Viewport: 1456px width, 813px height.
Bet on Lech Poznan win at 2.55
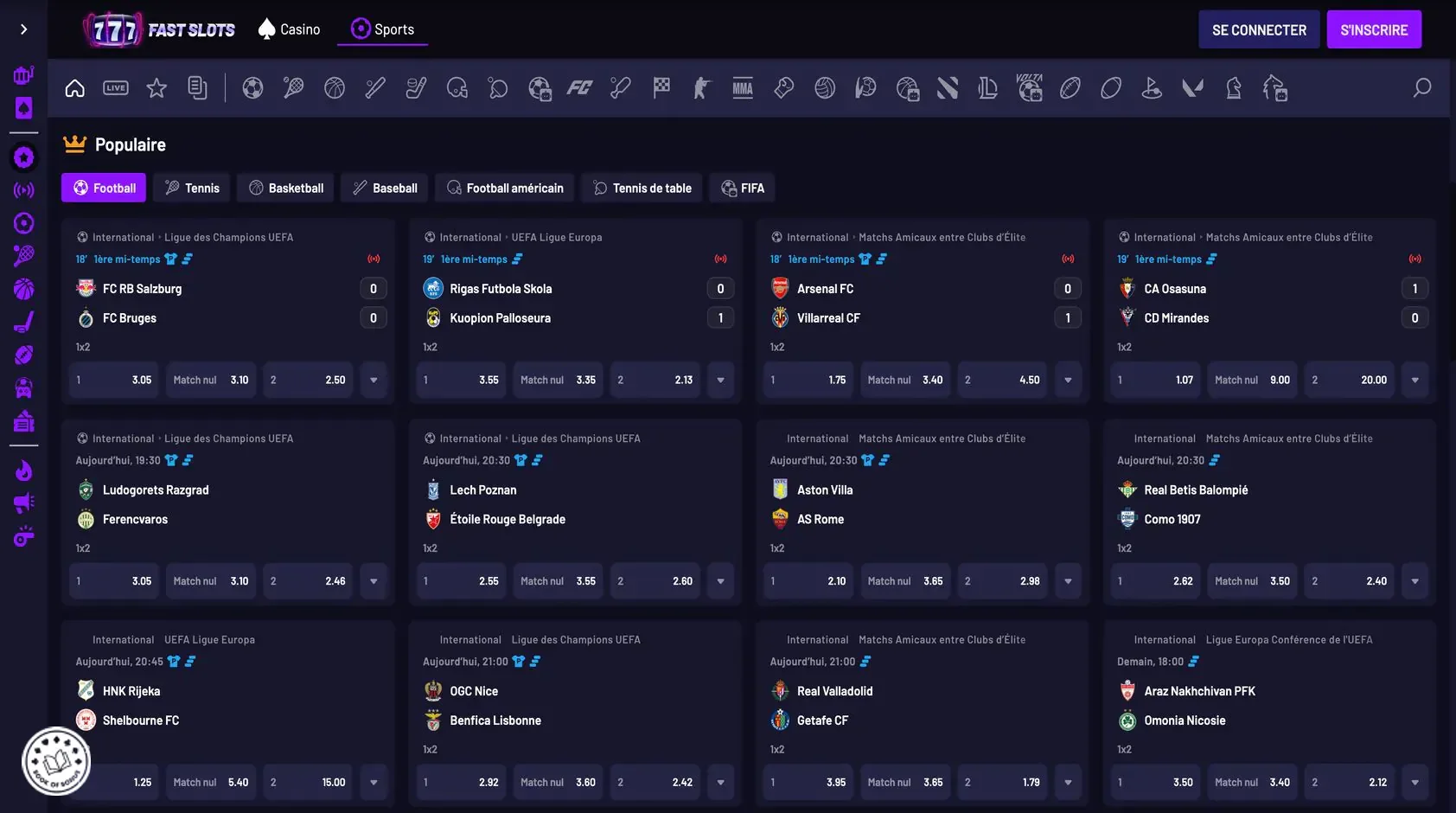[x=461, y=581]
